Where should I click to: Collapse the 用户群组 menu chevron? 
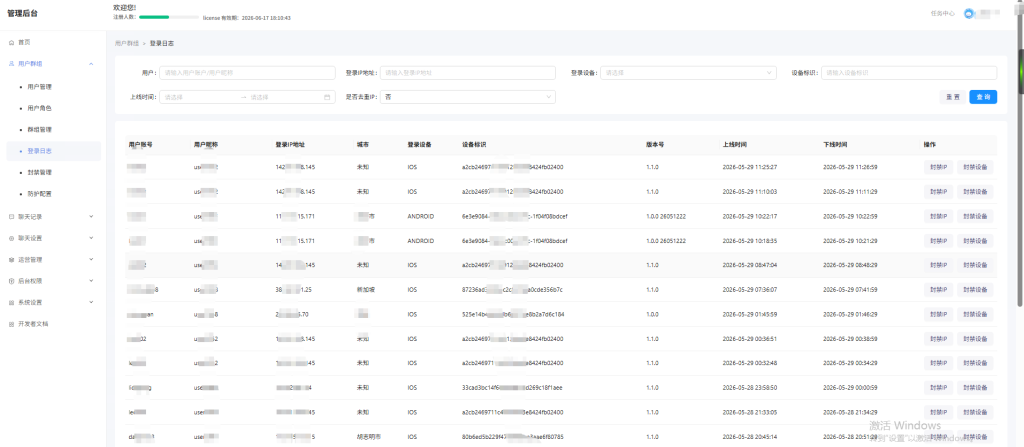[91, 64]
